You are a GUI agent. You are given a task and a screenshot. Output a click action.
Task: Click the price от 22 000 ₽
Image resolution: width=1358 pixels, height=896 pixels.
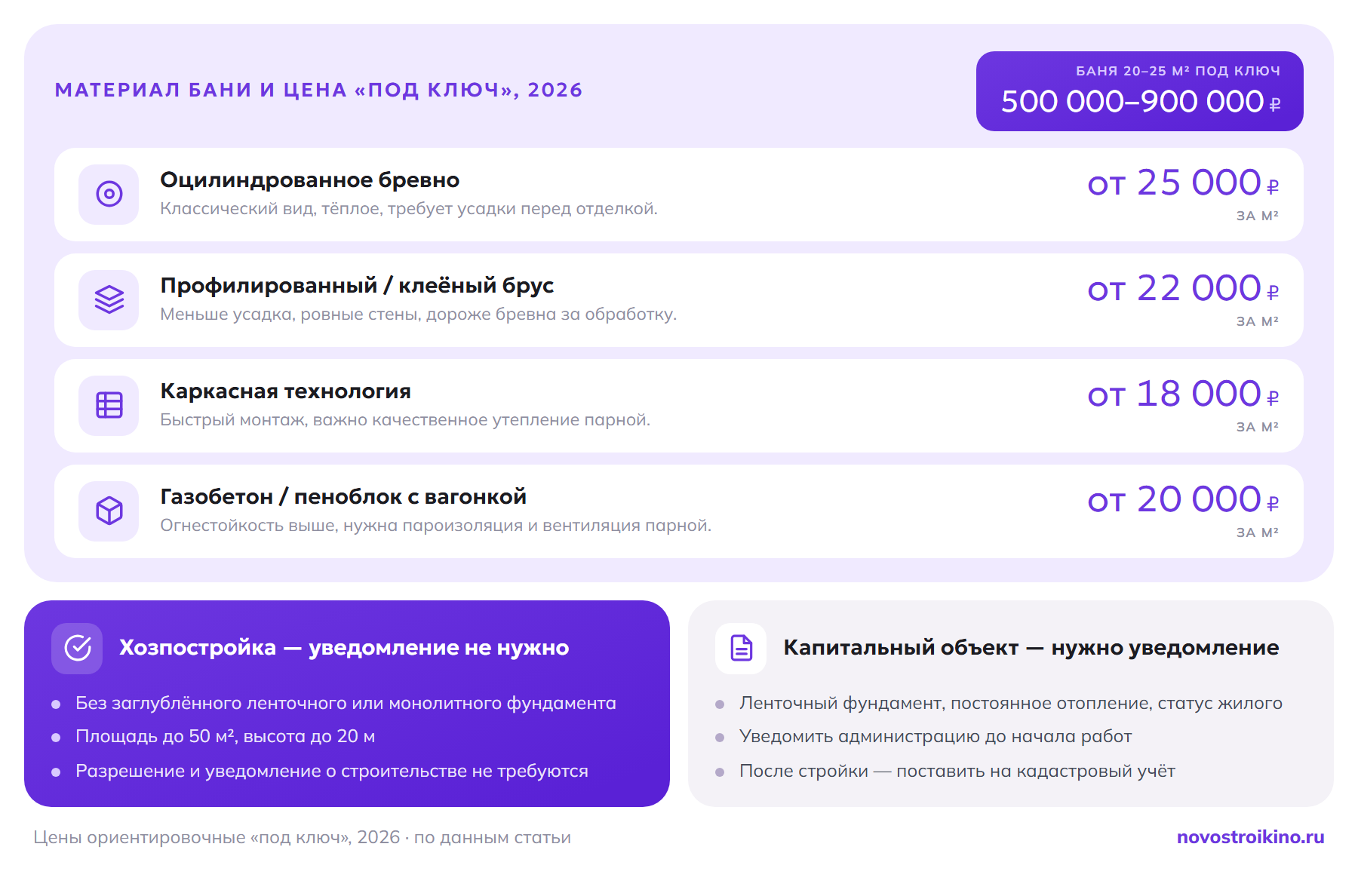(1183, 289)
